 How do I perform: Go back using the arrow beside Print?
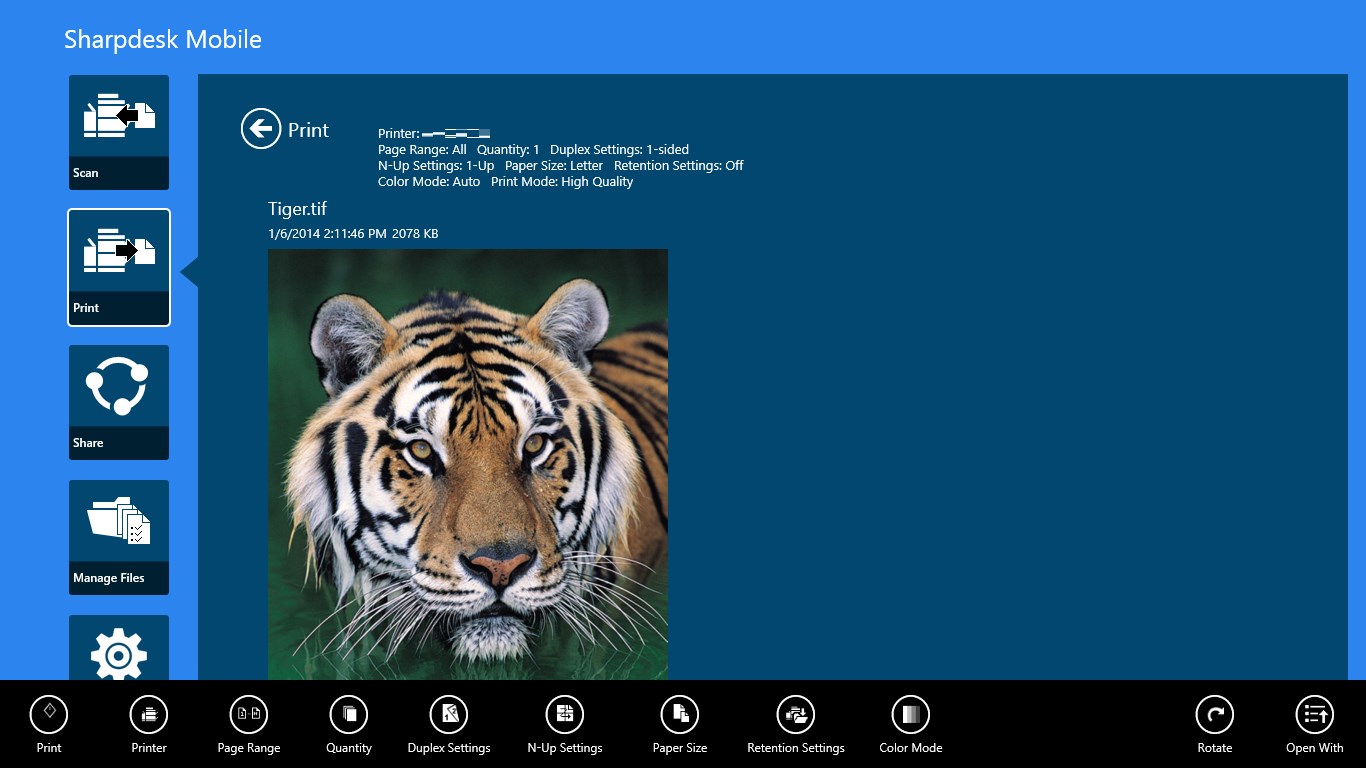pyautogui.click(x=261, y=129)
